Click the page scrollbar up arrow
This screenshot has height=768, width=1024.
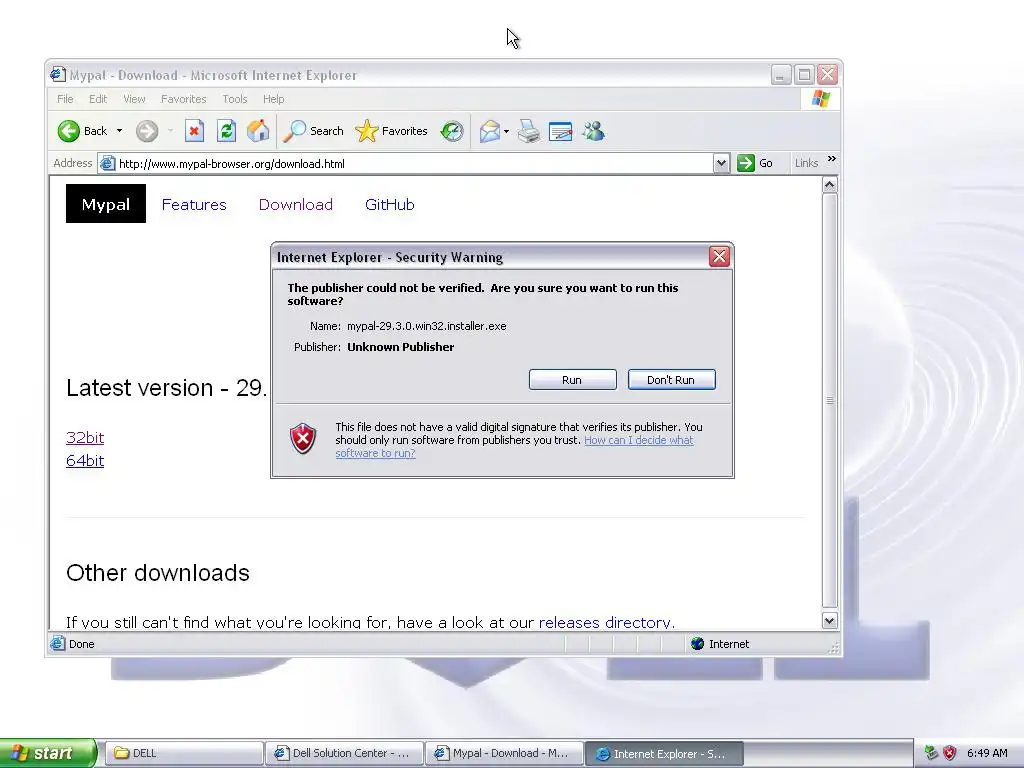coord(829,184)
